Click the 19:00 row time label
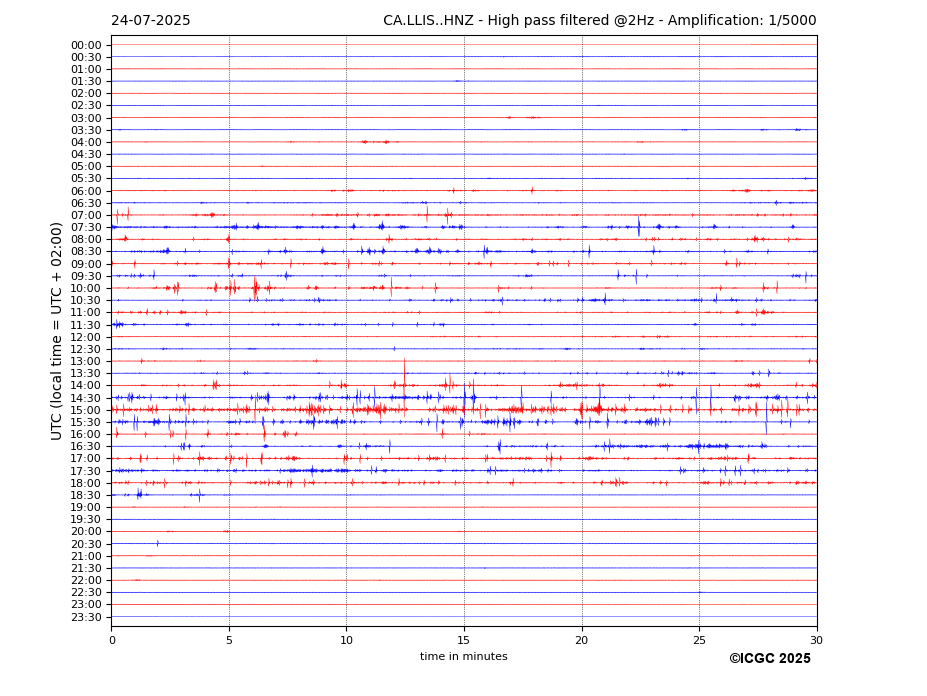Screen dimensions: 927x696 pos(86,508)
